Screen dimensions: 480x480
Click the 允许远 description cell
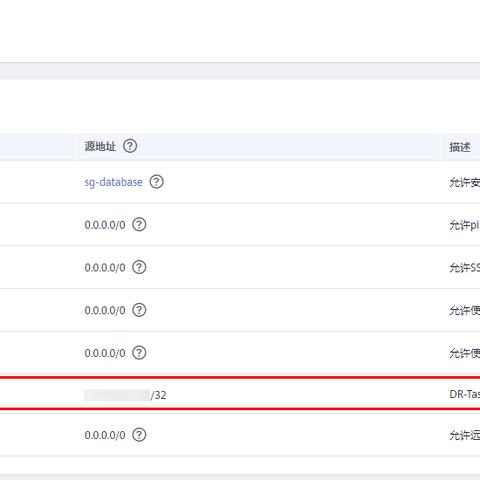(x=464, y=435)
